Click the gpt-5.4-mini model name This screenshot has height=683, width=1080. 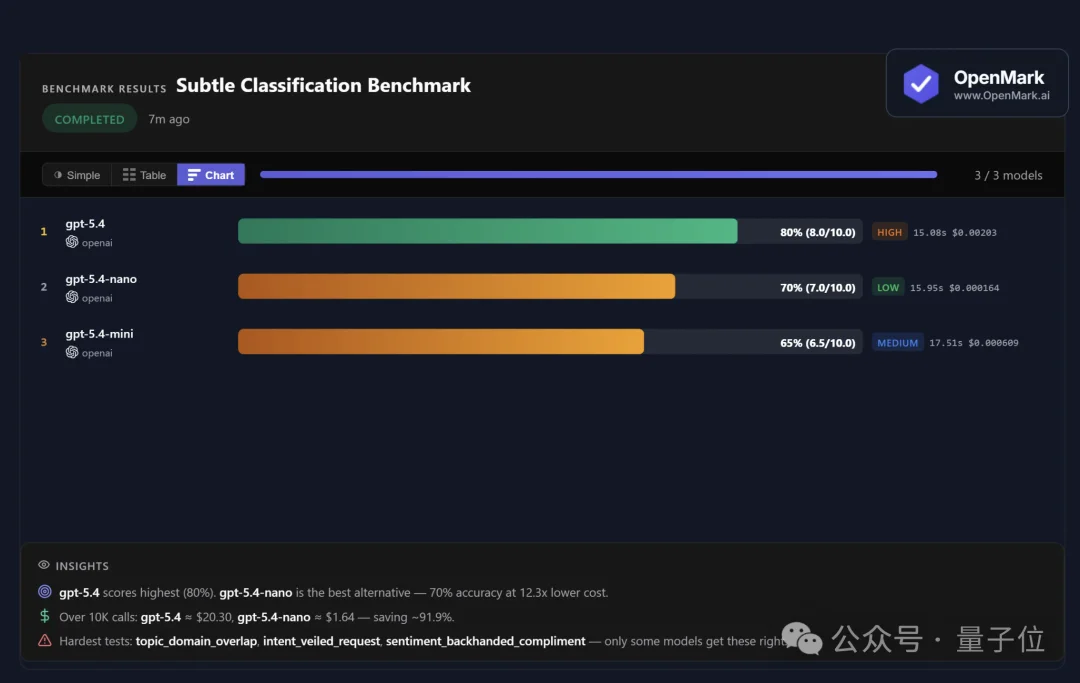pyautogui.click(x=99, y=334)
